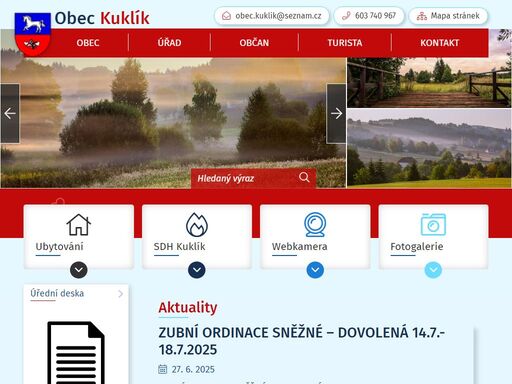
Task: Click the chevron arrow next to Úřední deska
Action: click(121, 294)
